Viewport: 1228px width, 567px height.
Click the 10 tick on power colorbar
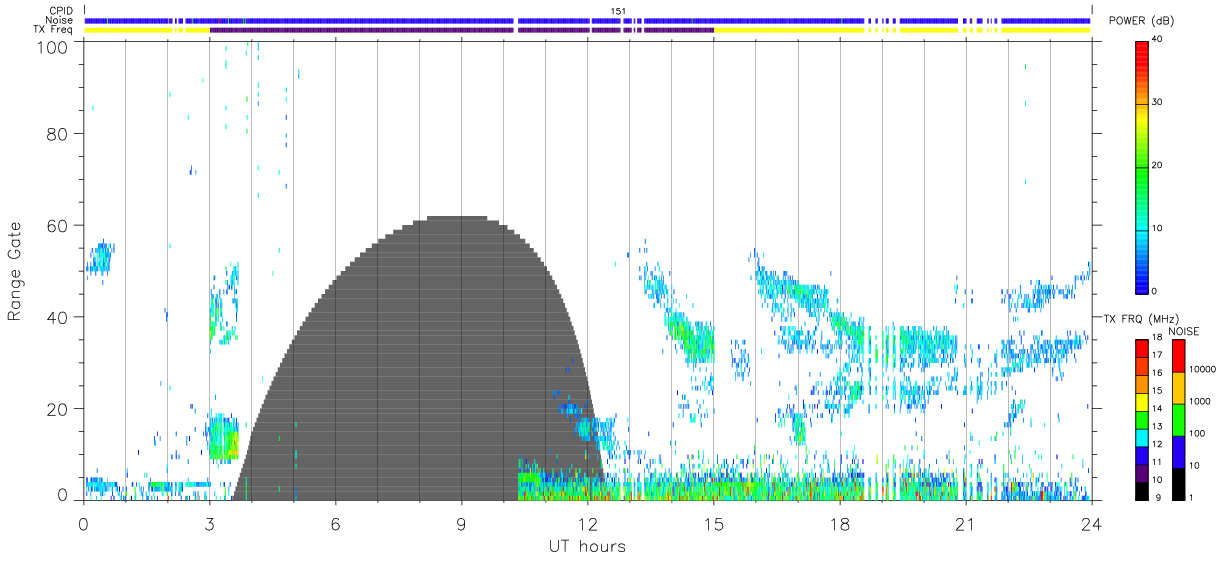1157,228
